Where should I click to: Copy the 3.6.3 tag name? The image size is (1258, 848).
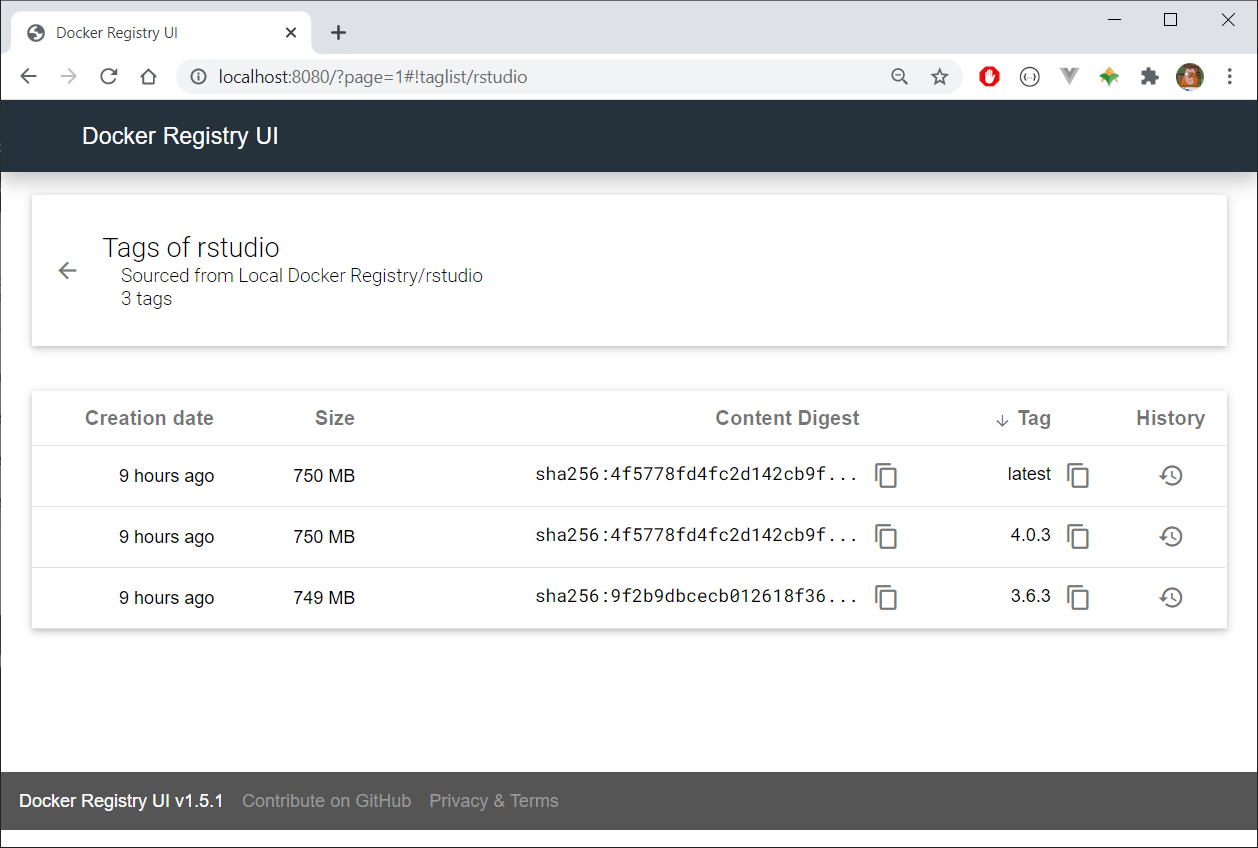click(x=1078, y=598)
